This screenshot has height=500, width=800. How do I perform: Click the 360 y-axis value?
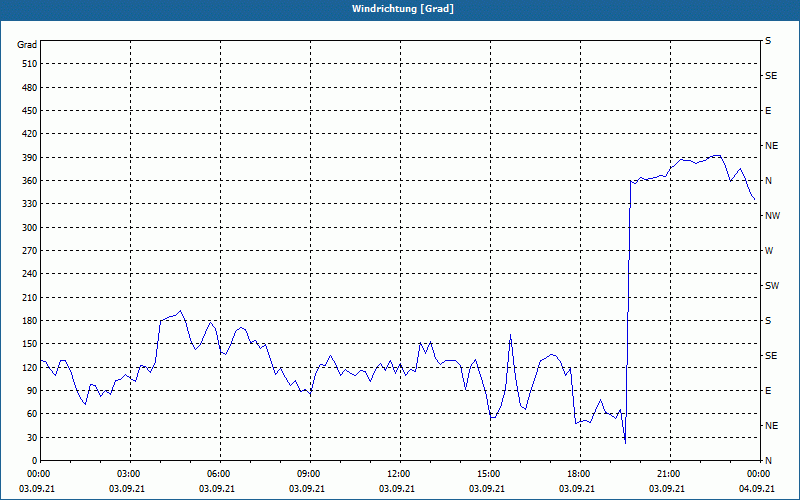pos(30,181)
